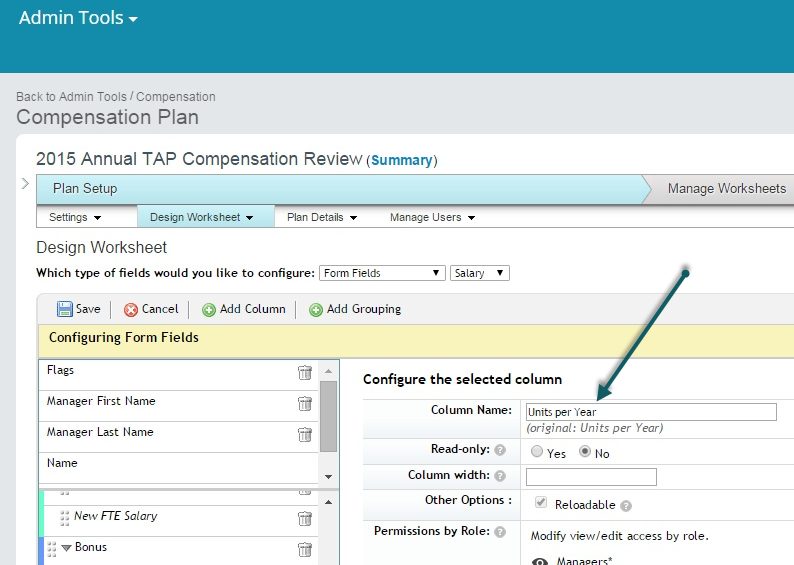This screenshot has height=565, width=794.
Task: Click the Column Name input field
Action: [651, 412]
